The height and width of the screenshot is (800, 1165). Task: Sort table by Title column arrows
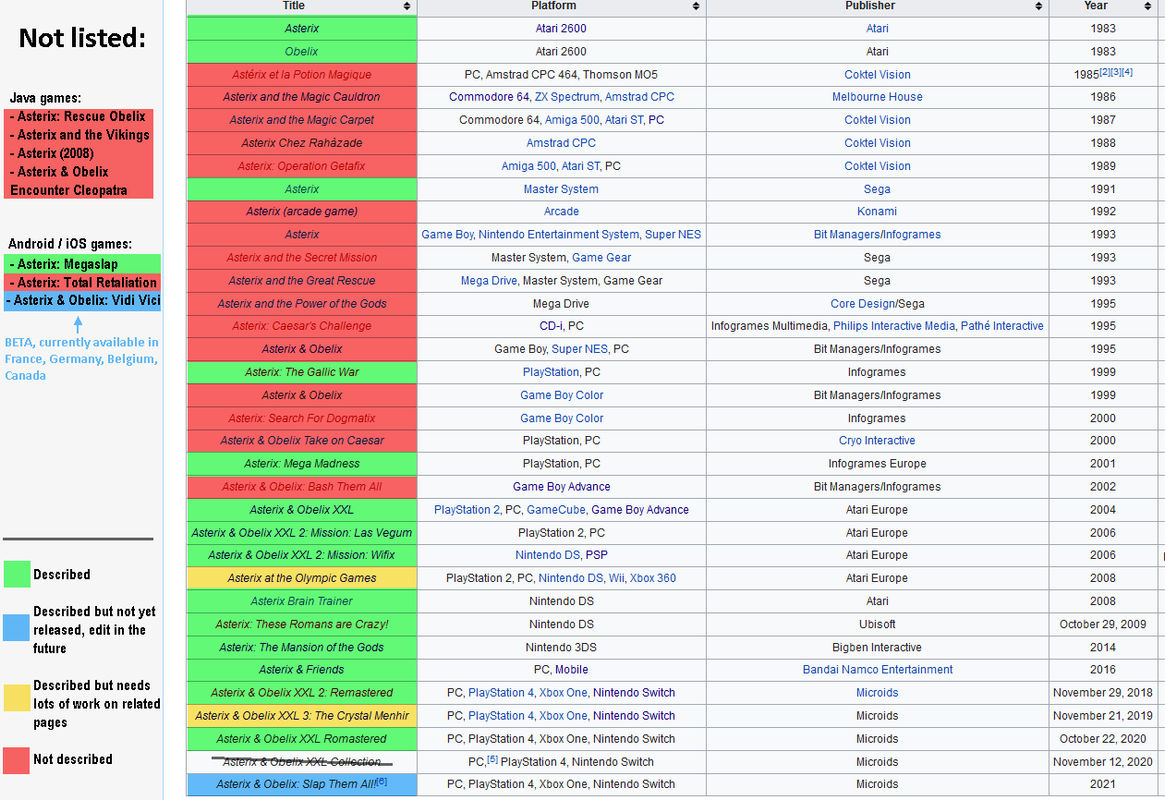pos(406,6)
